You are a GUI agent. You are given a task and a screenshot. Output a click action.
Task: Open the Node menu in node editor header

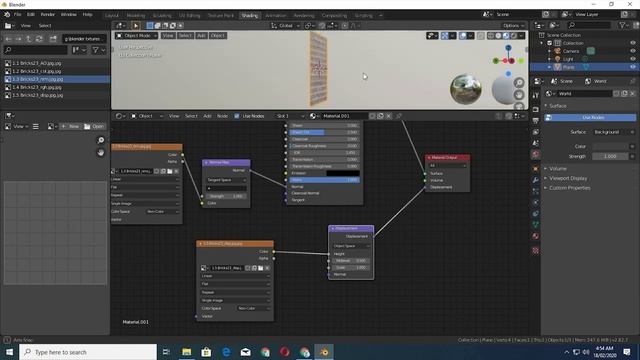coord(222,116)
